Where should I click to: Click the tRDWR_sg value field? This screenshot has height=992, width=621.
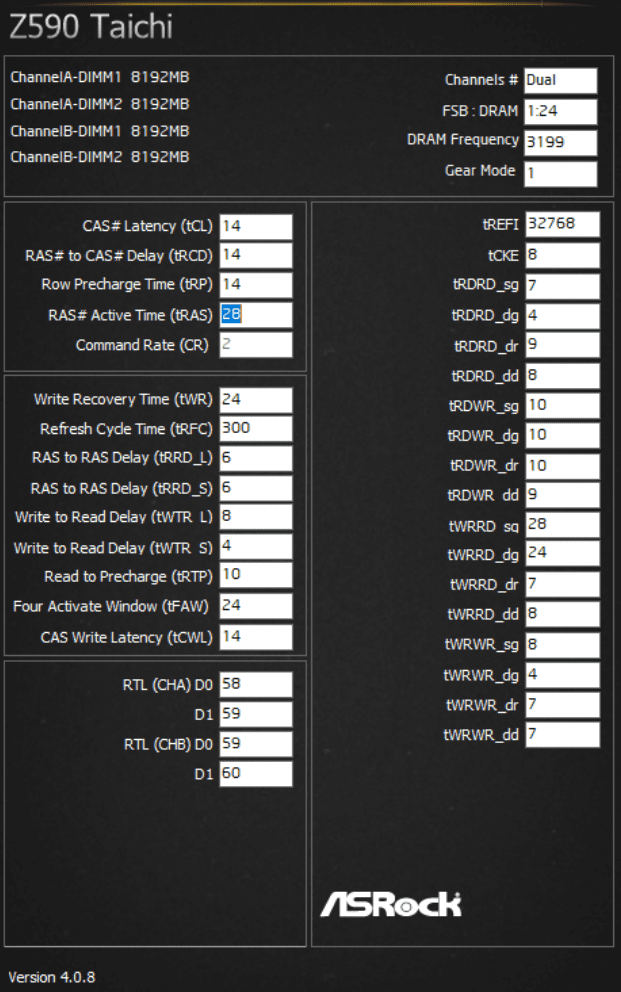coord(563,406)
